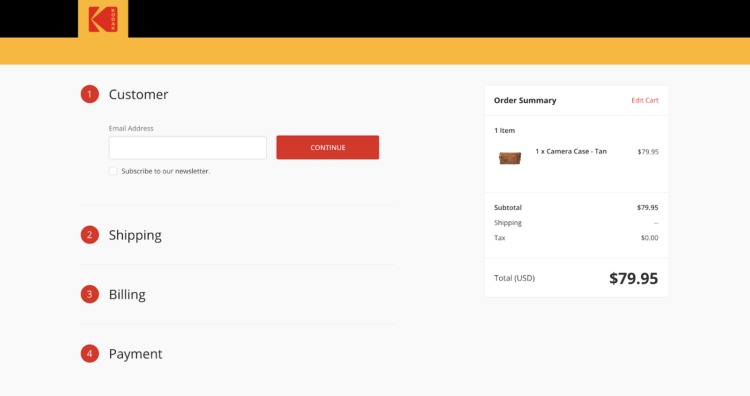Click the Order Summary title
Viewport: 750px width, 396px height.
(x=525, y=100)
